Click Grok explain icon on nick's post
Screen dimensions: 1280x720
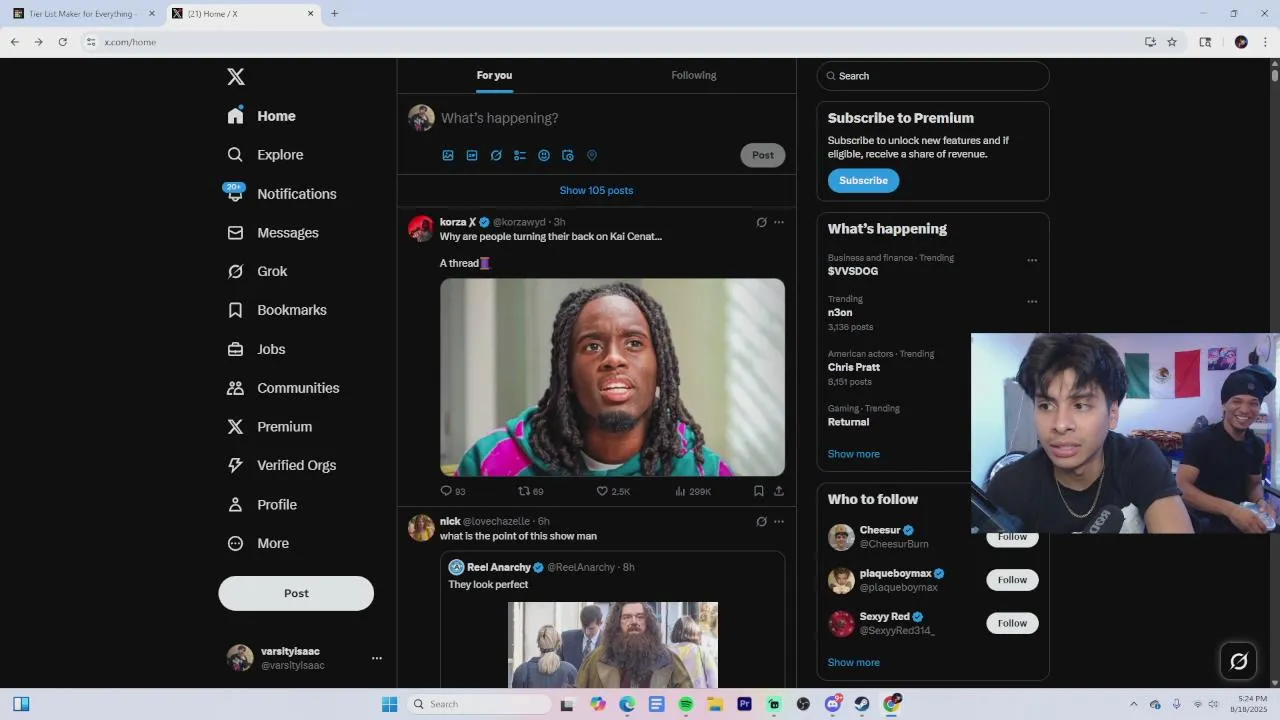[761, 521]
